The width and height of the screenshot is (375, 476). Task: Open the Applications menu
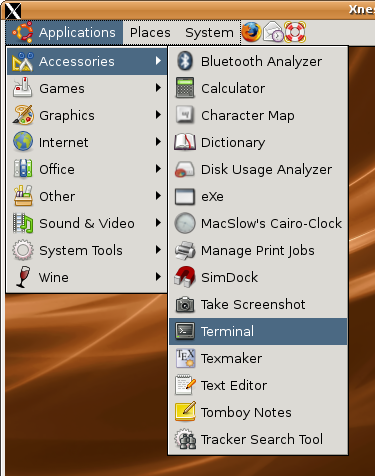tap(64, 32)
